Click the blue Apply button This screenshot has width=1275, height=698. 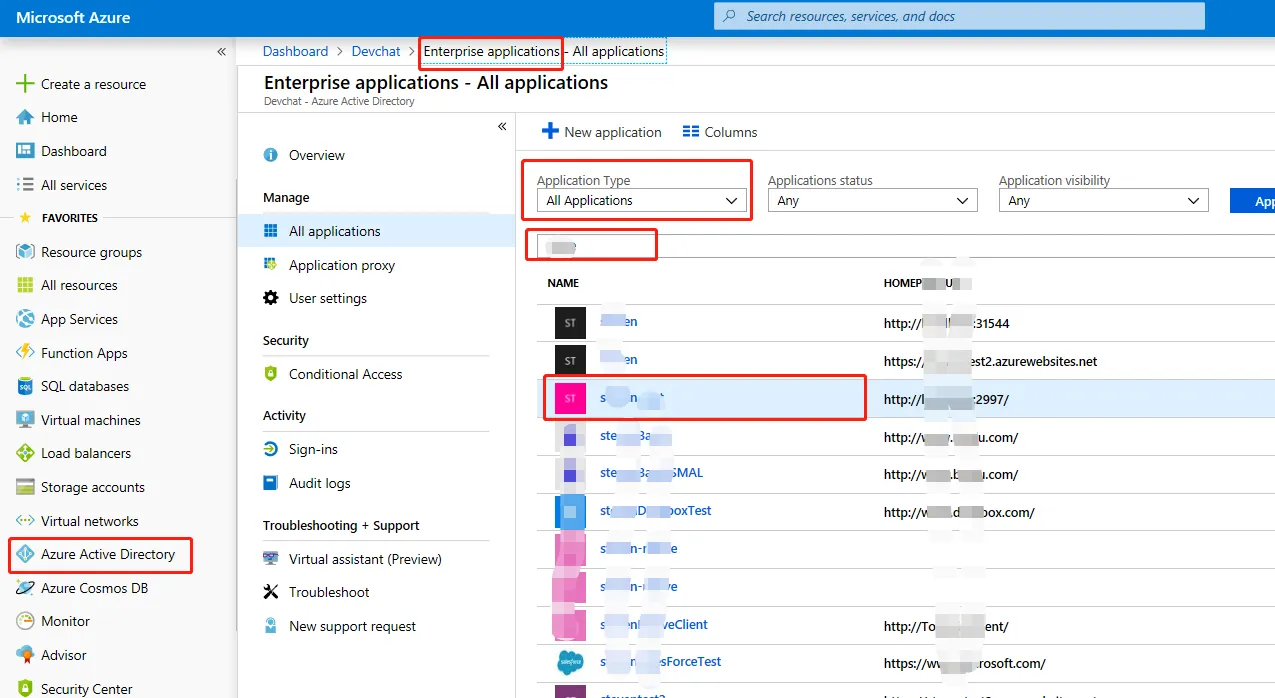(x=1253, y=201)
